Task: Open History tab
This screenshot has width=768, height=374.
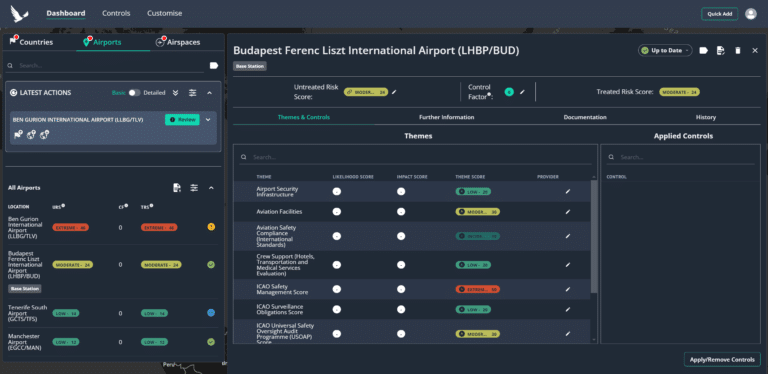Action: 706,117
